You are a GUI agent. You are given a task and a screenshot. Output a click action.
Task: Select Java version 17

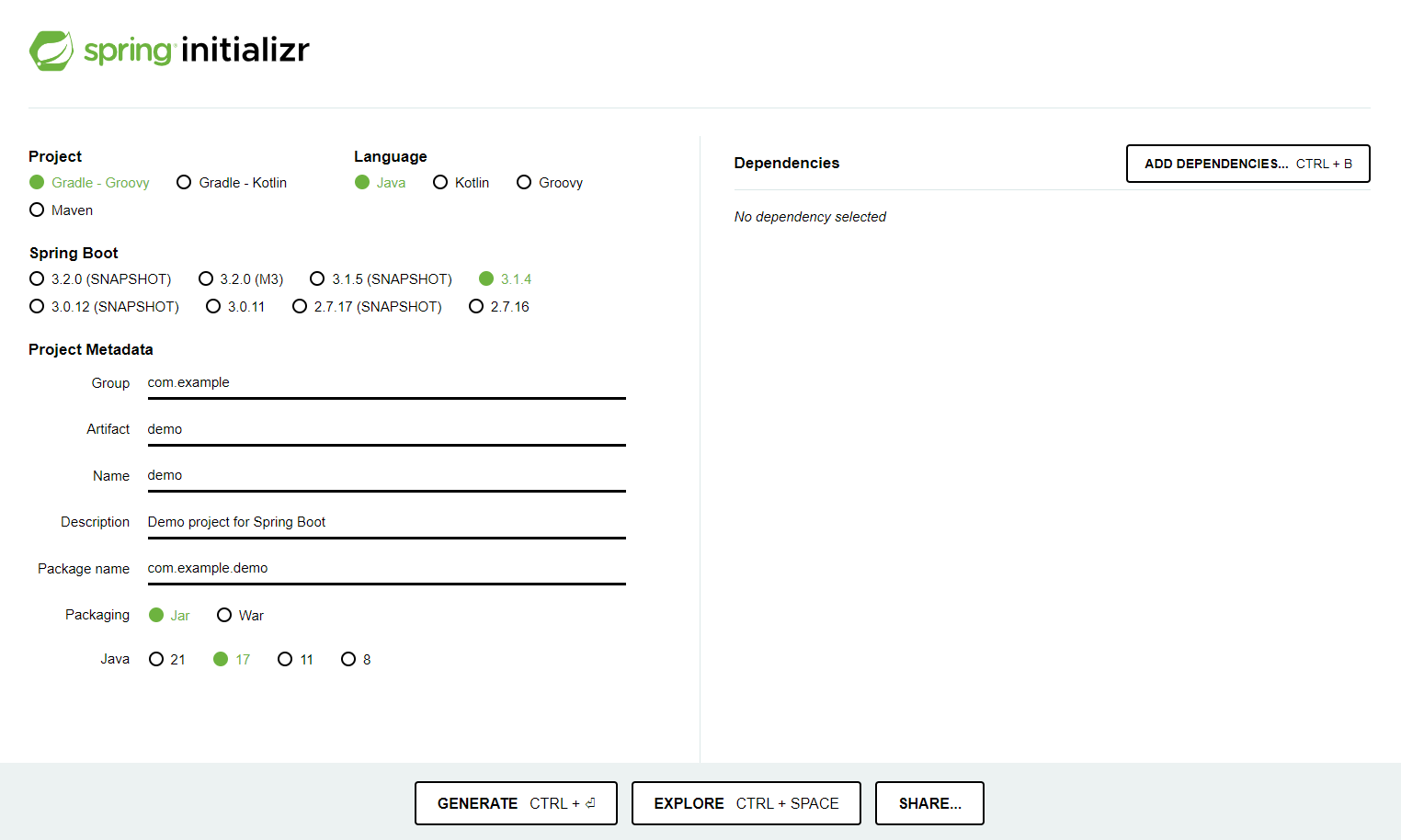232,660
